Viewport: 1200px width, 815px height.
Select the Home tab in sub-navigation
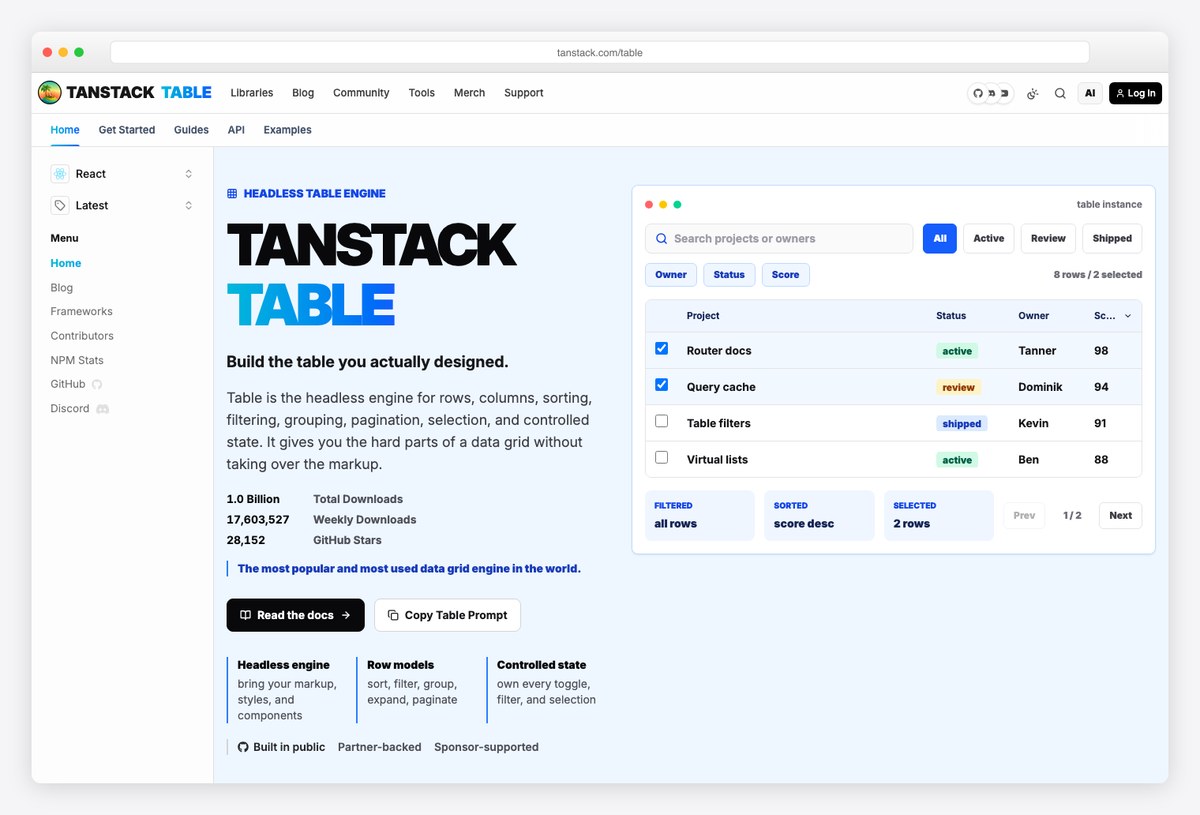pyautogui.click(x=65, y=130)
